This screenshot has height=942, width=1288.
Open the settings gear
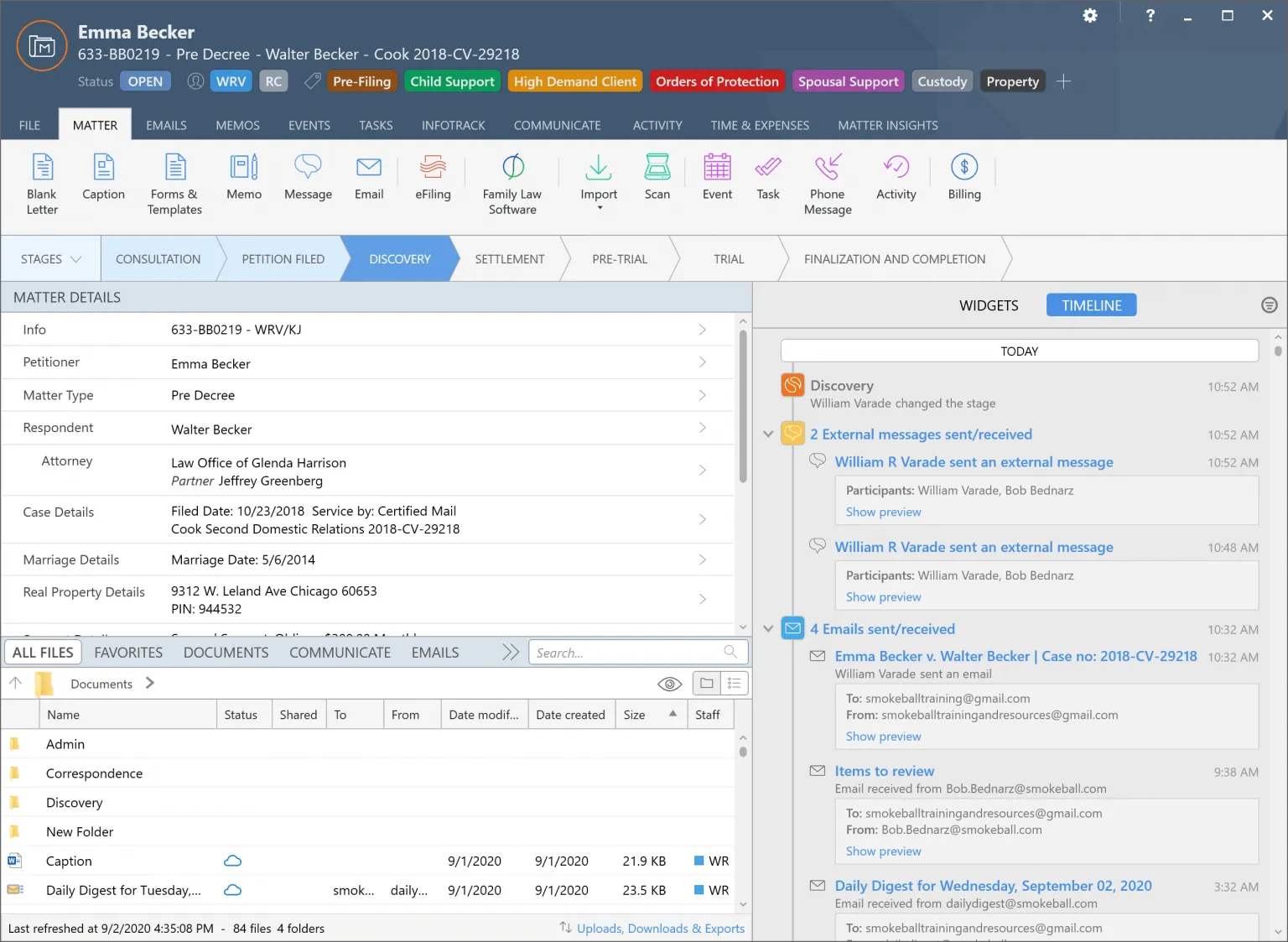tap(1090, 15)
